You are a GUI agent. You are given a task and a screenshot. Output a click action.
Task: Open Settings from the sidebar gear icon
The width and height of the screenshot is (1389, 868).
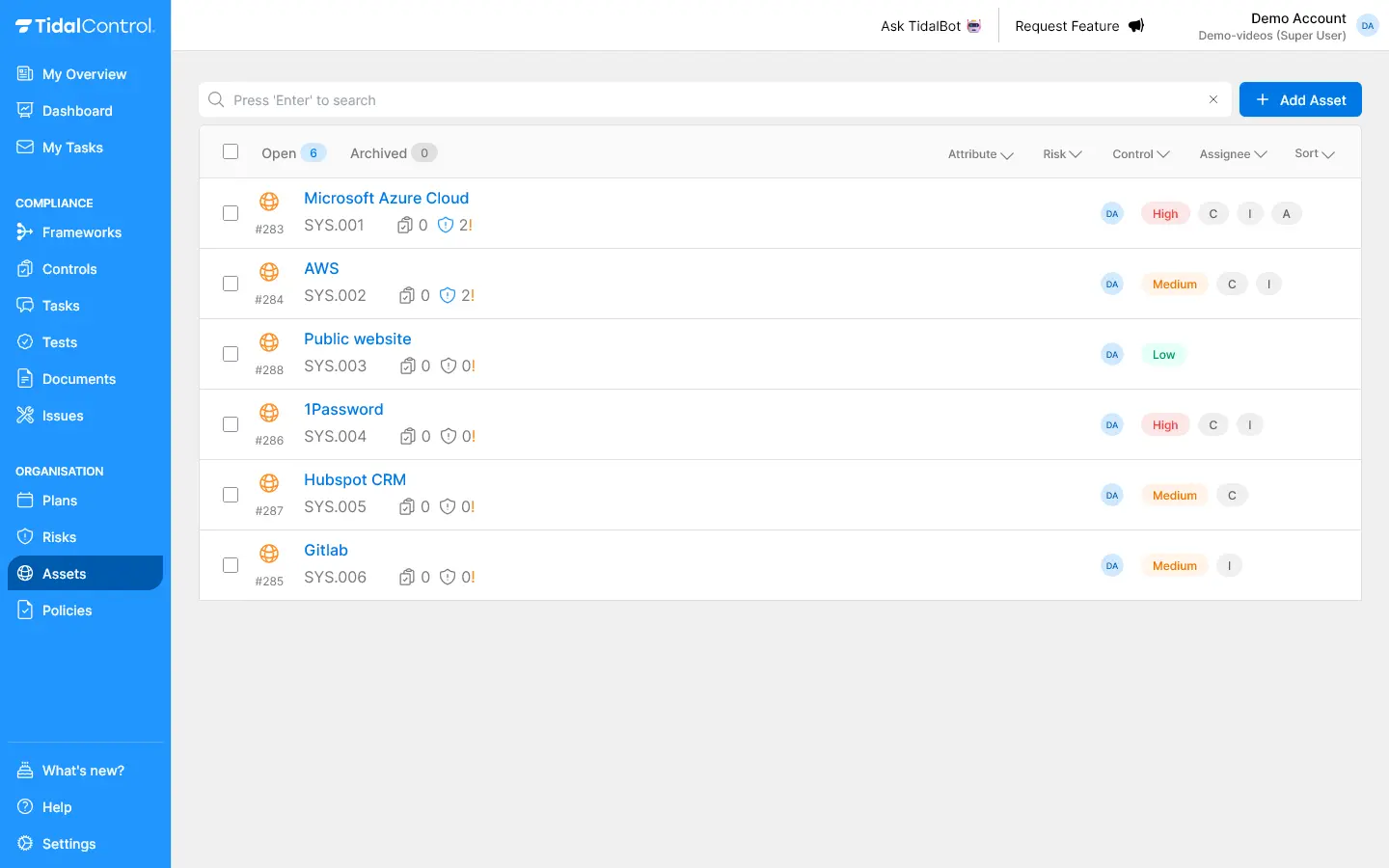pyautogui.click(x=25, y=843)
